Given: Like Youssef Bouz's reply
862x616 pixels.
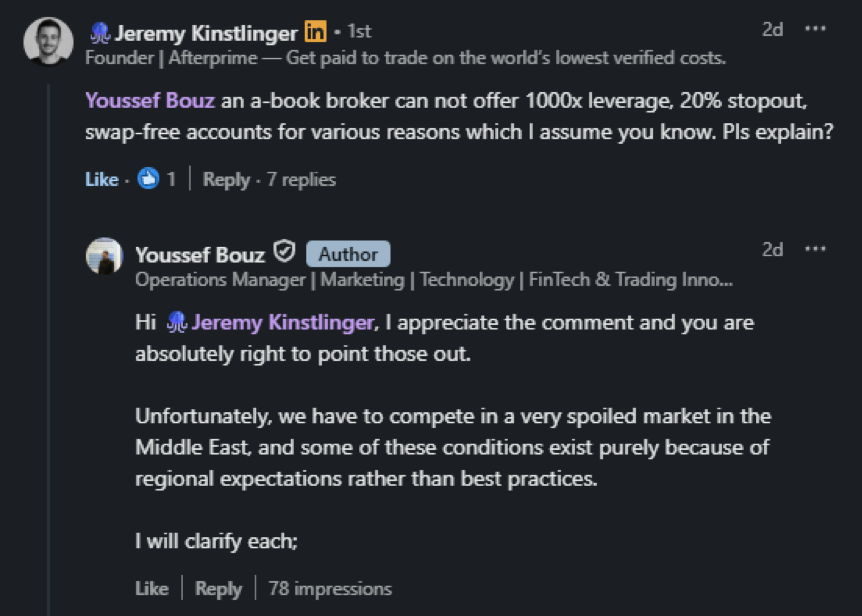Looking at the screenshot, I should [x=151, y=589].
